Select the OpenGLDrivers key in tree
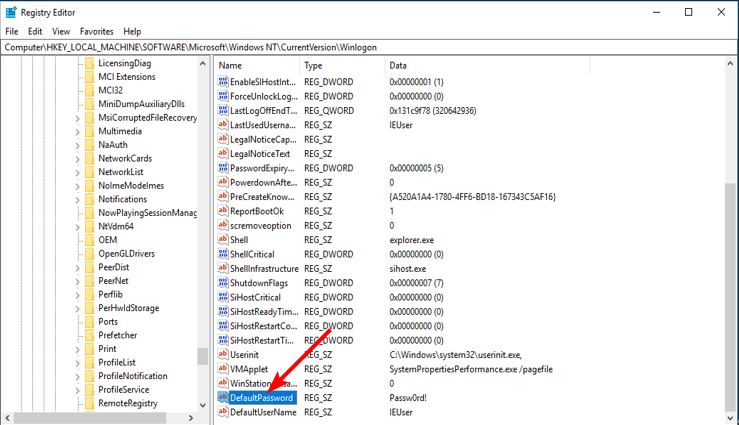 point(126,253)
